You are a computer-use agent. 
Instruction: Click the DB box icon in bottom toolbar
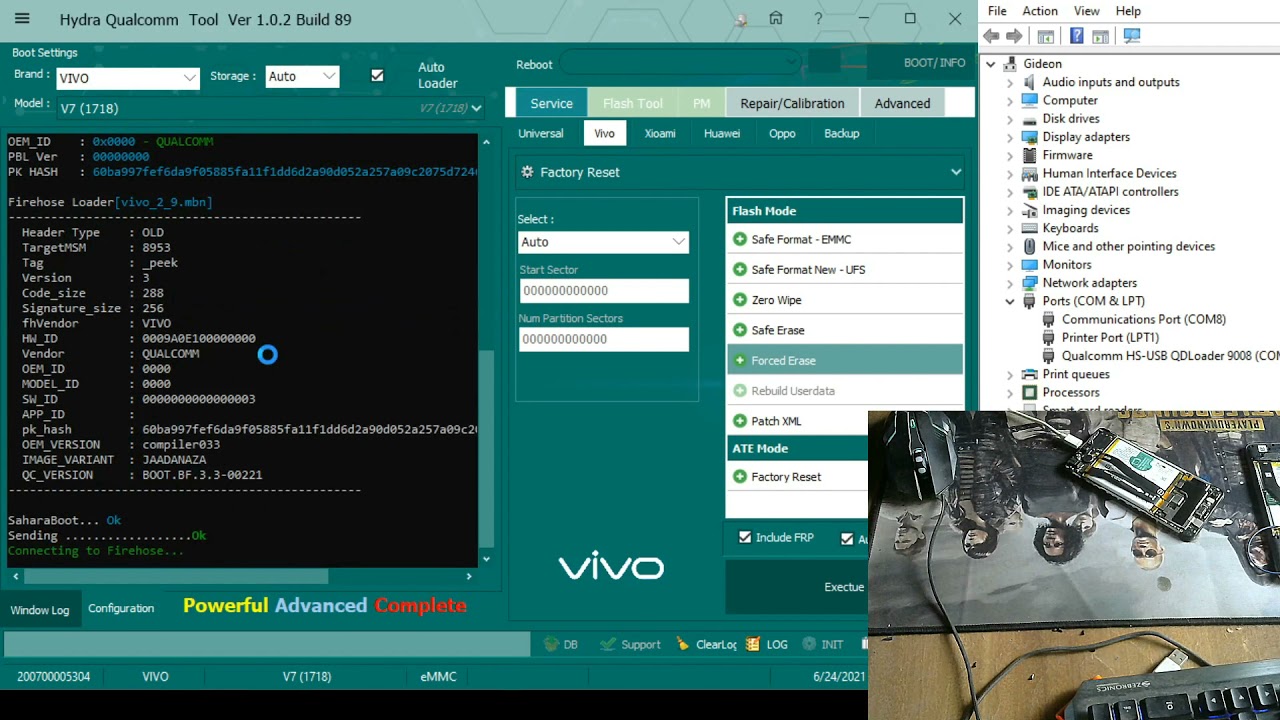point(550,644)
